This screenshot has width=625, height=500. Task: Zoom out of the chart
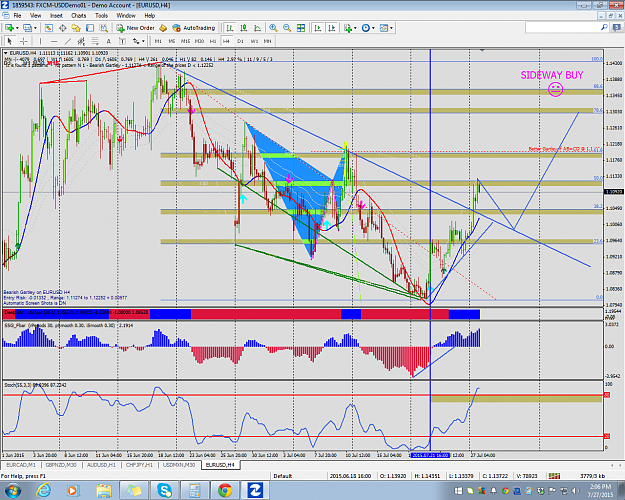coord(287,28)
